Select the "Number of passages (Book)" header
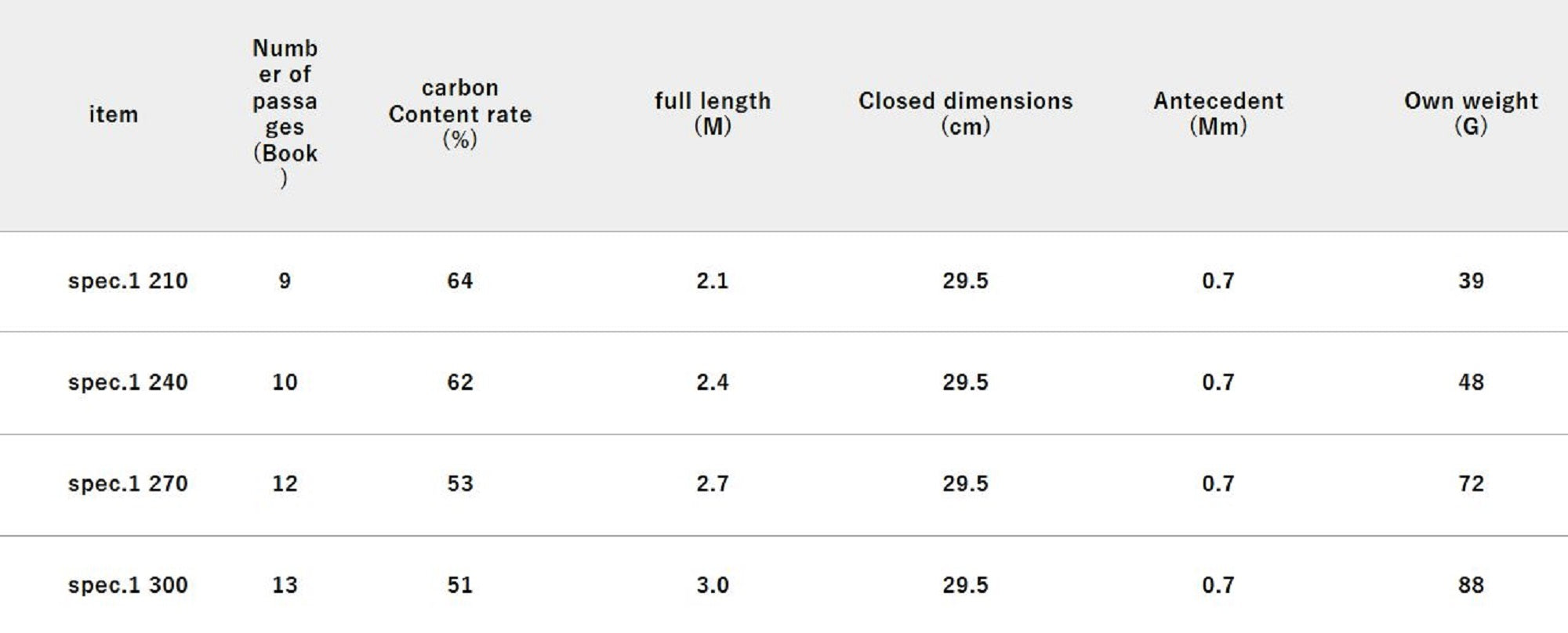 click(x=285, y=114)
